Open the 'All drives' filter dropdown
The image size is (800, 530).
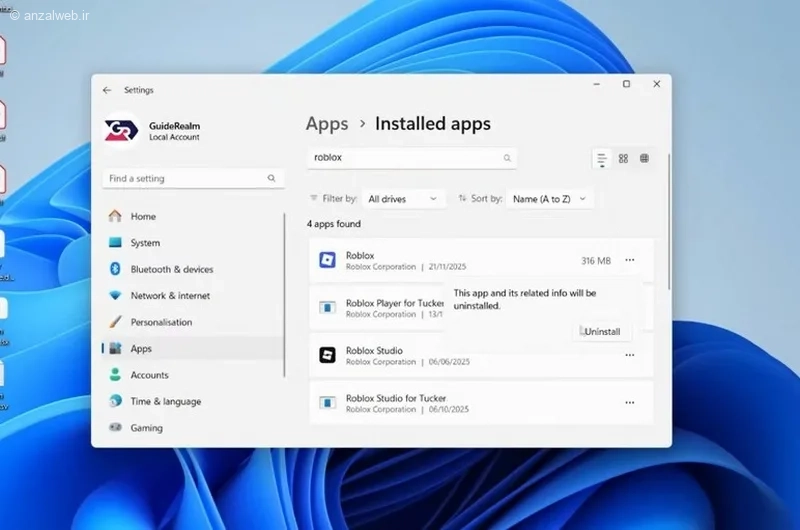[403, 199]
